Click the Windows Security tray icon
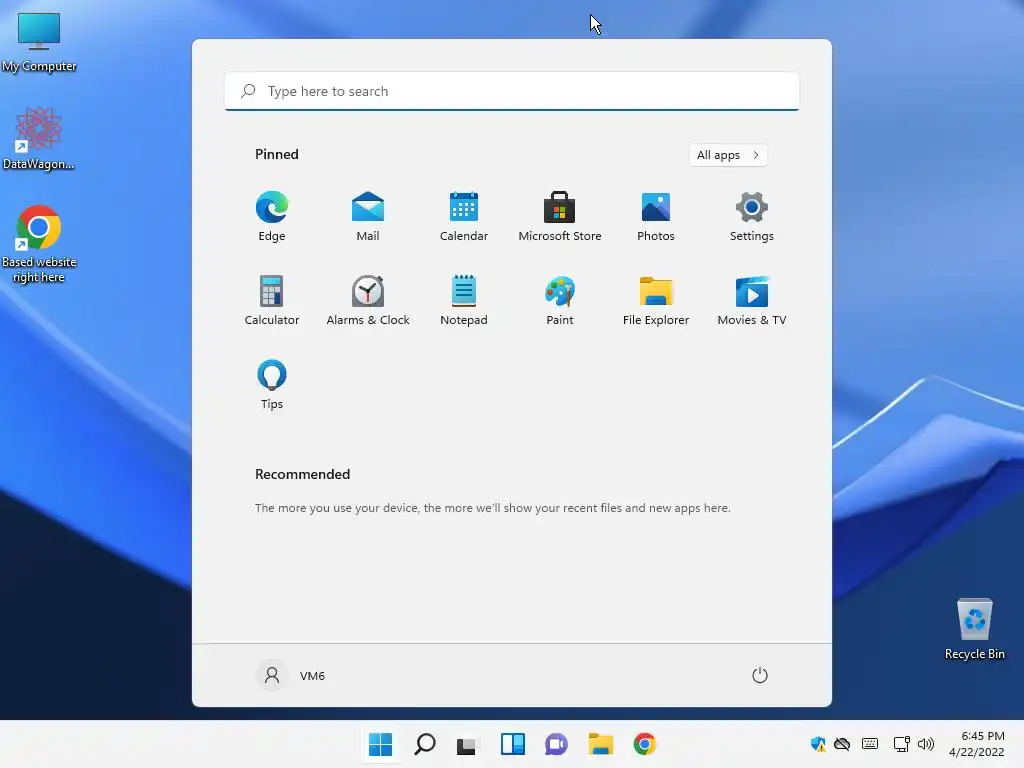This screenshot has height=768, width=1024. (x=817, y=744)
